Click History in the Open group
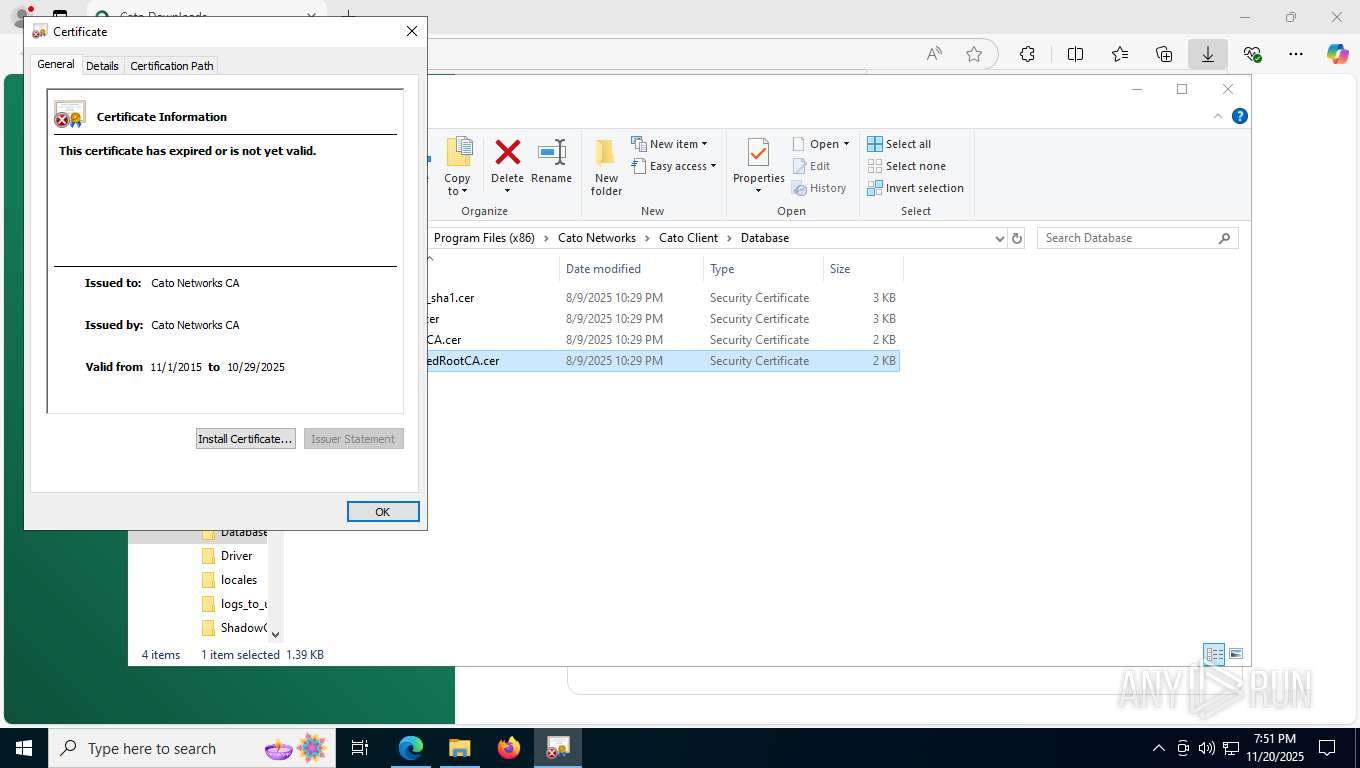This screenshot has width=1360, height=768. [820, 188]
